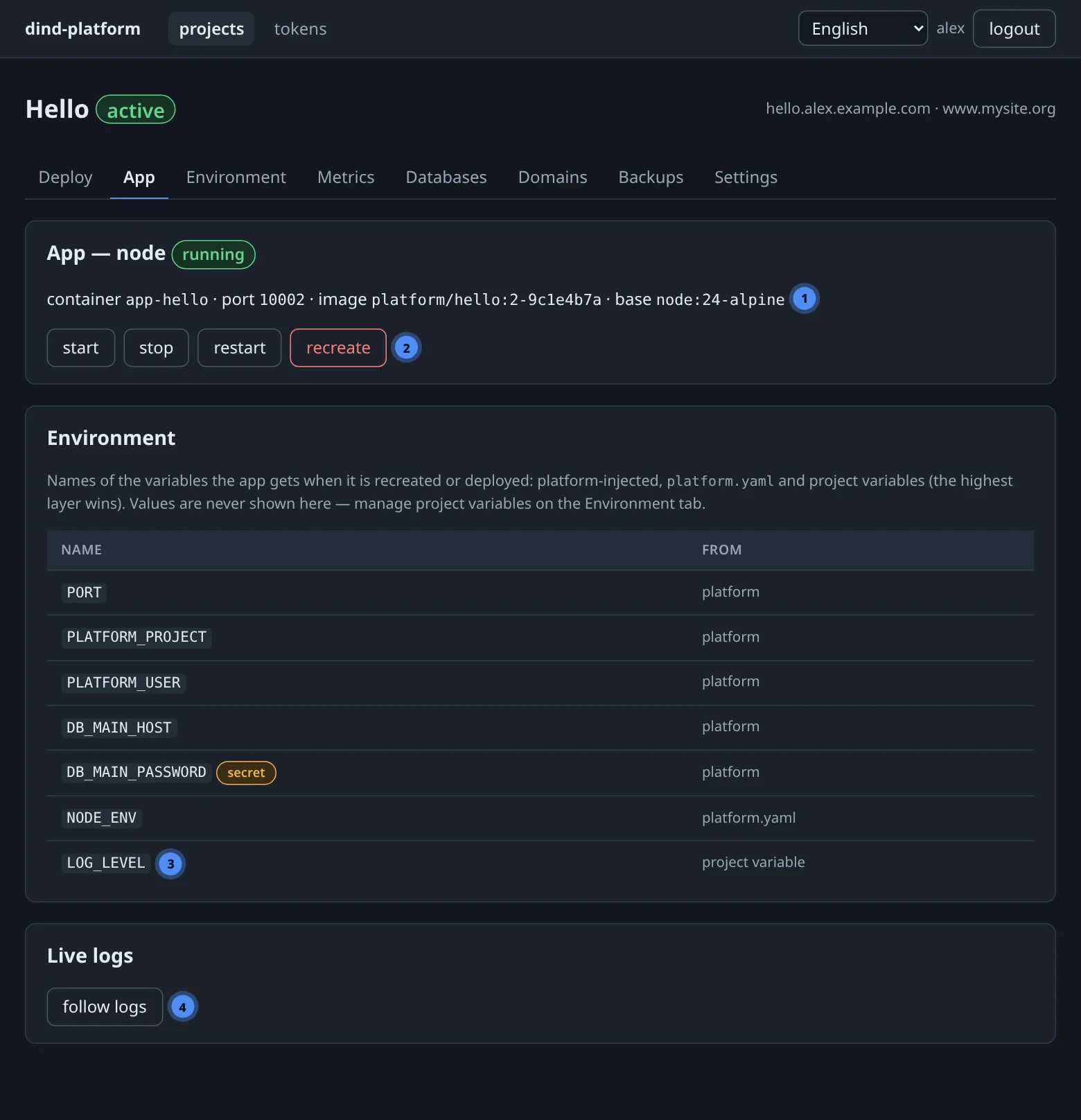
Task: Click the Live logs heading
Action: 90,956
